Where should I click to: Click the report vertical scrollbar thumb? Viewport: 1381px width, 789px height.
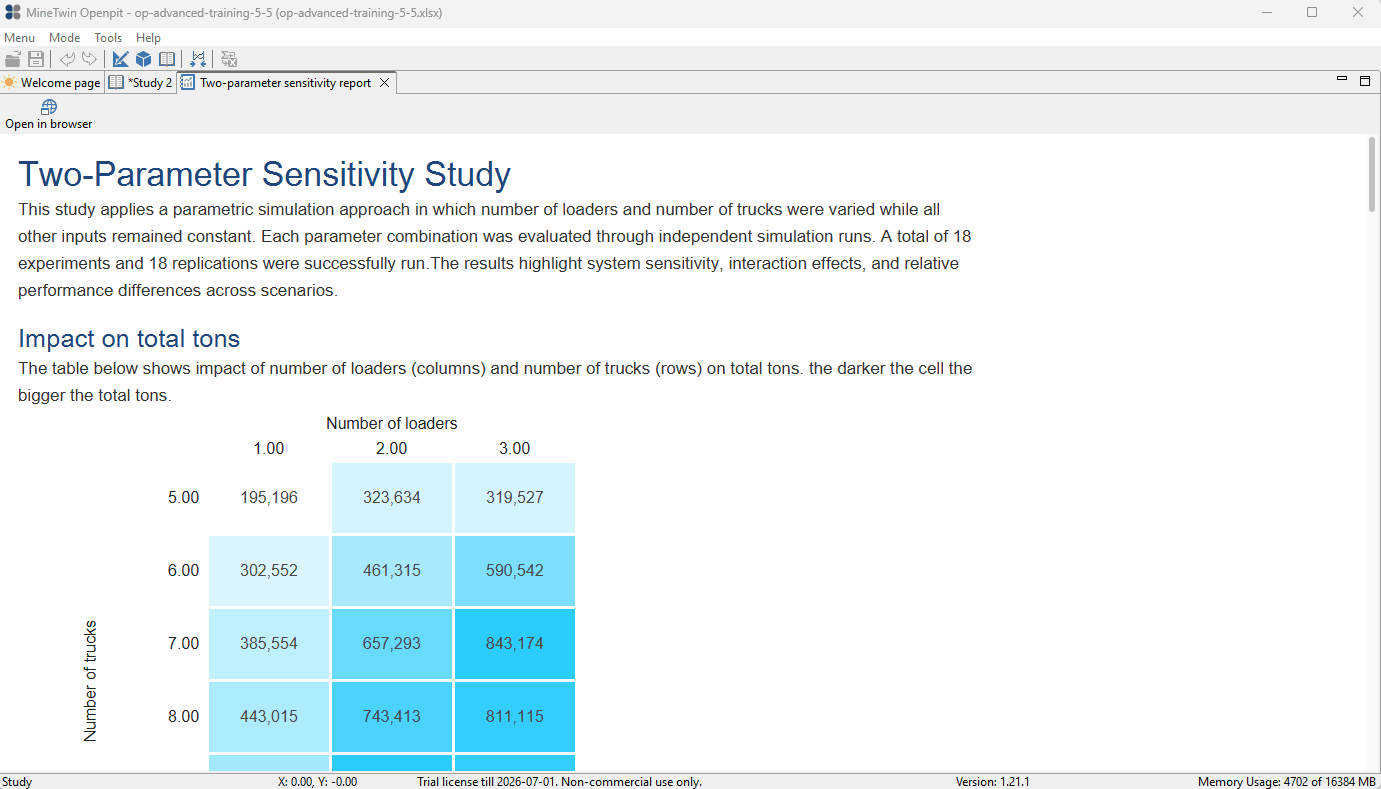(1372, 174)
